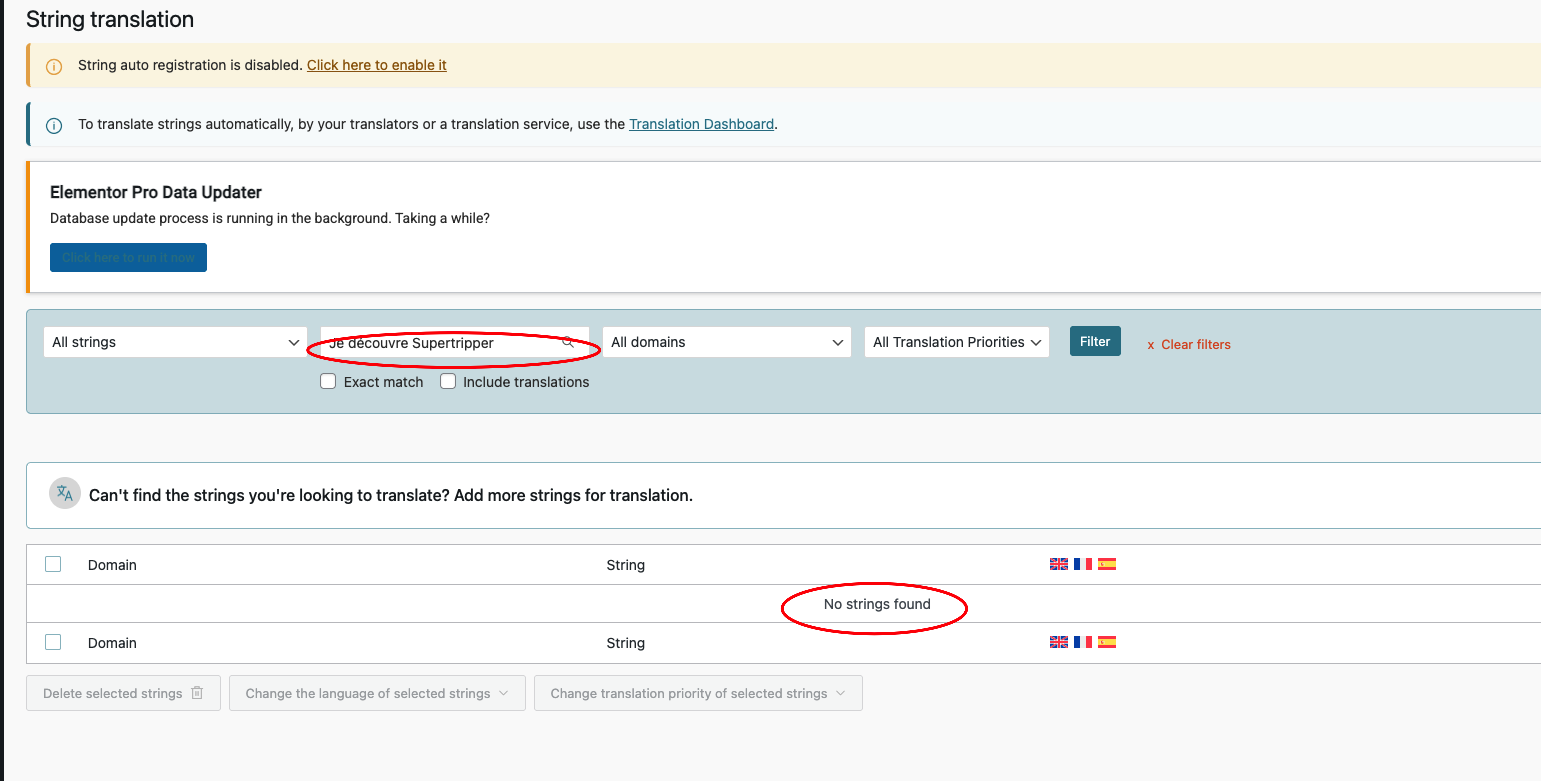Screen dimensions: 1541x781
Task: Enable the Exact match checkbox
Action: (328, 381)
